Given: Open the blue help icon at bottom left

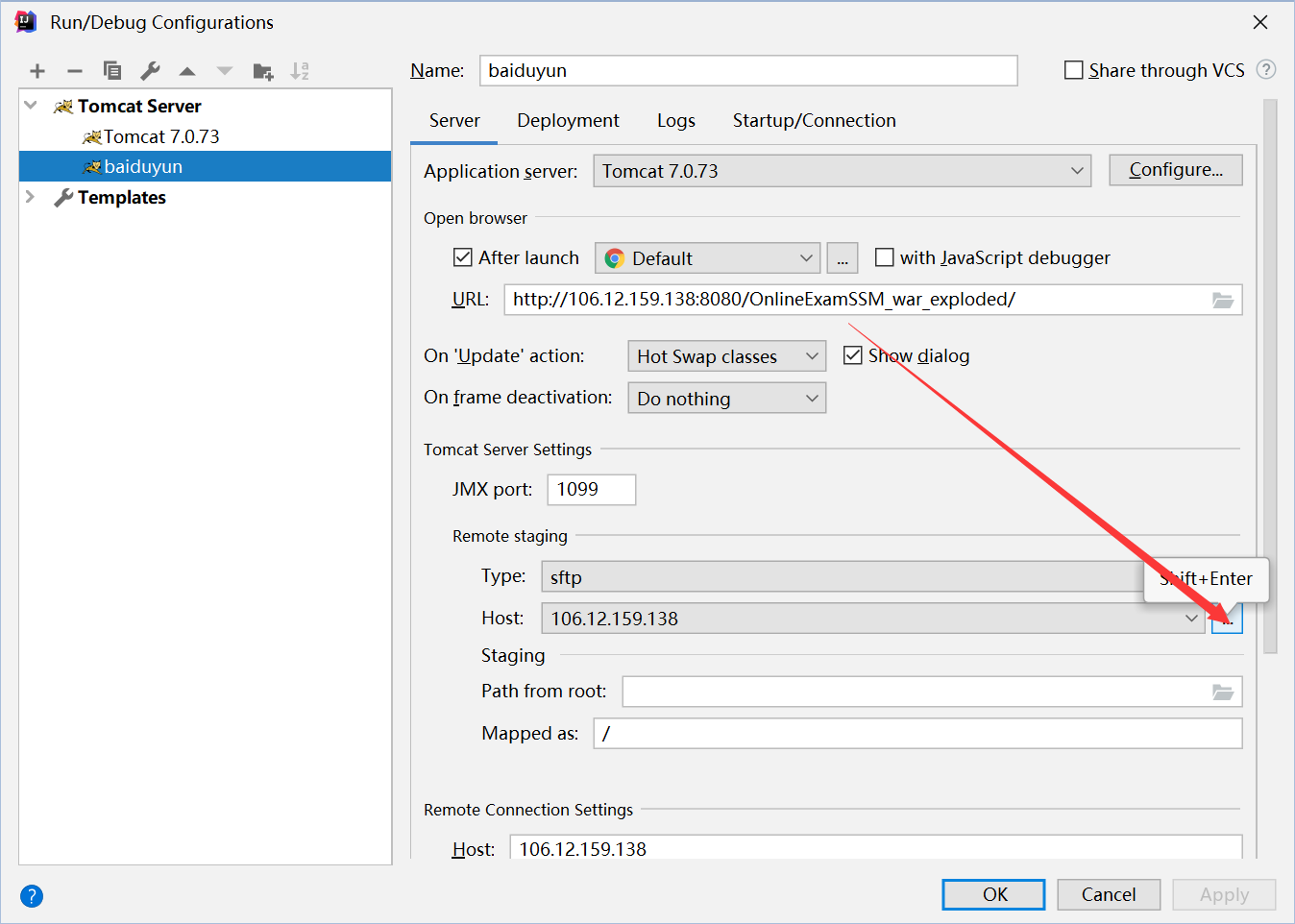Looking at the screenshot, I should (32, 896).
